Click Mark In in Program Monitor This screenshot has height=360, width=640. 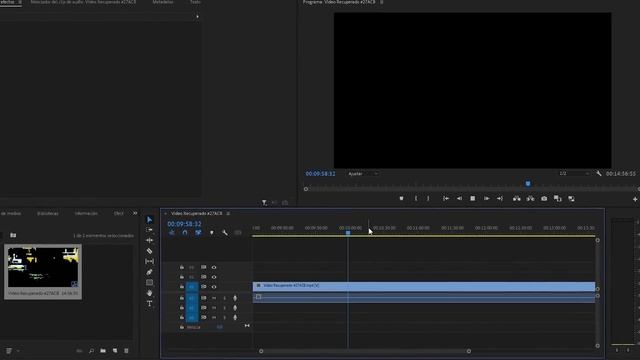(x=416, y=199)
